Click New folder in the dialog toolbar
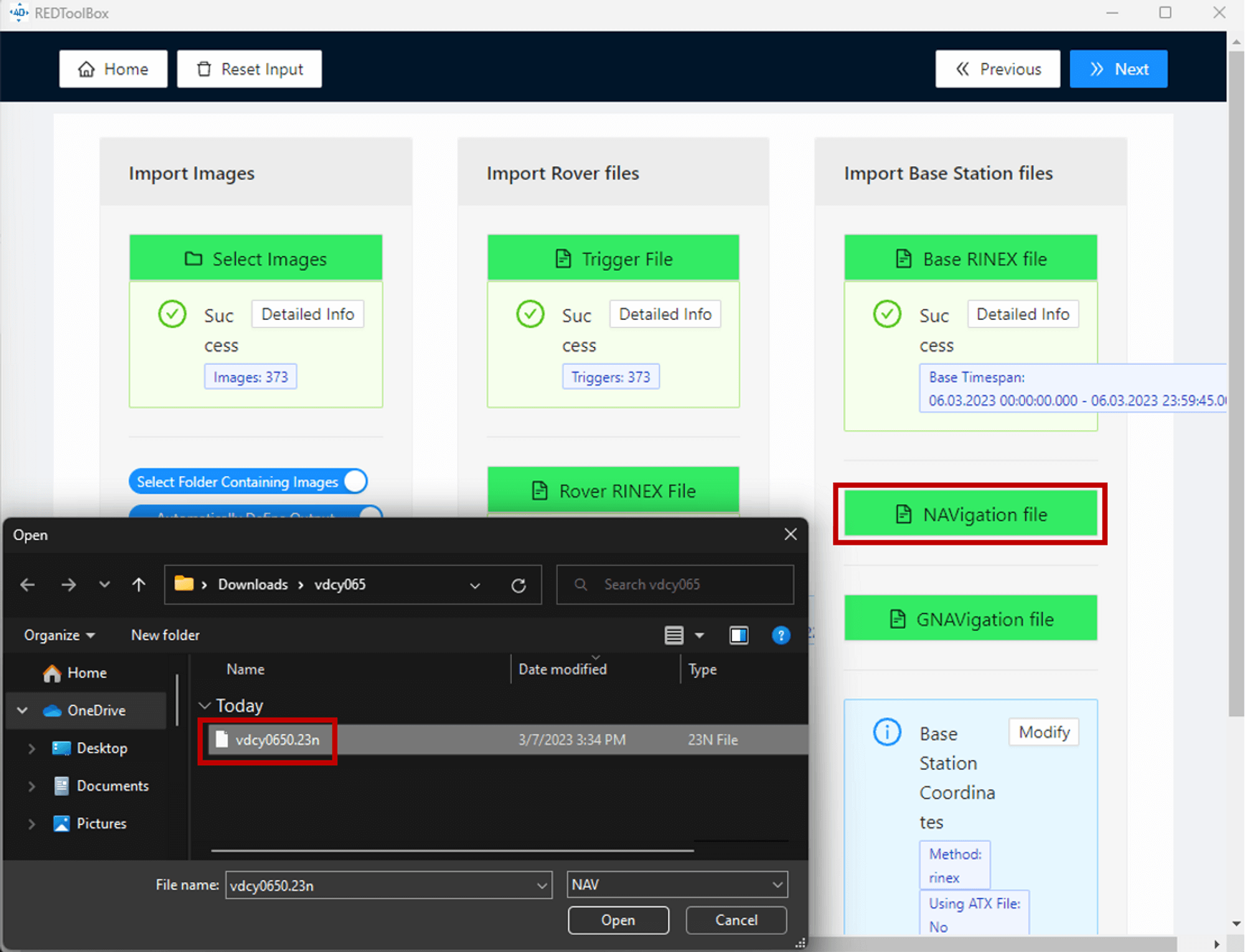 tap(165, 635)
